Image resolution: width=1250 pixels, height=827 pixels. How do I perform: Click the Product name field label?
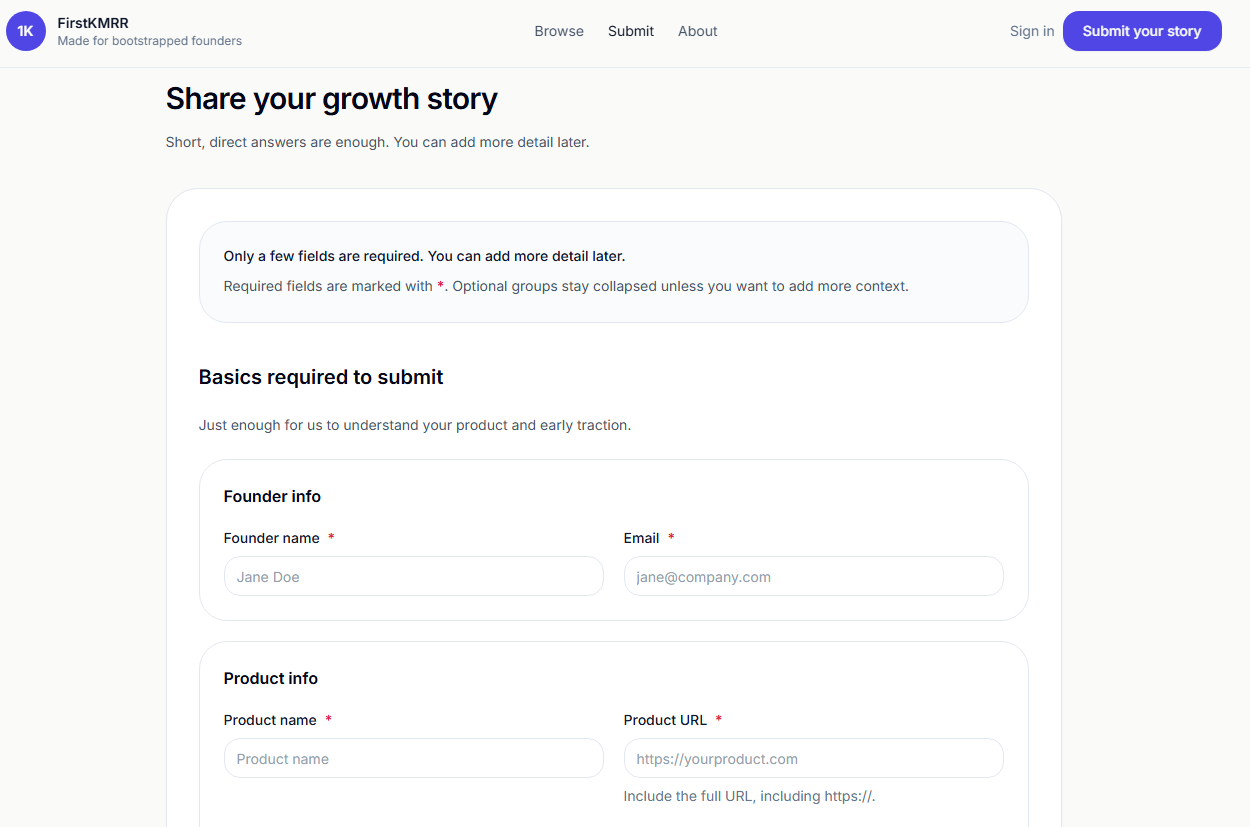270,720
